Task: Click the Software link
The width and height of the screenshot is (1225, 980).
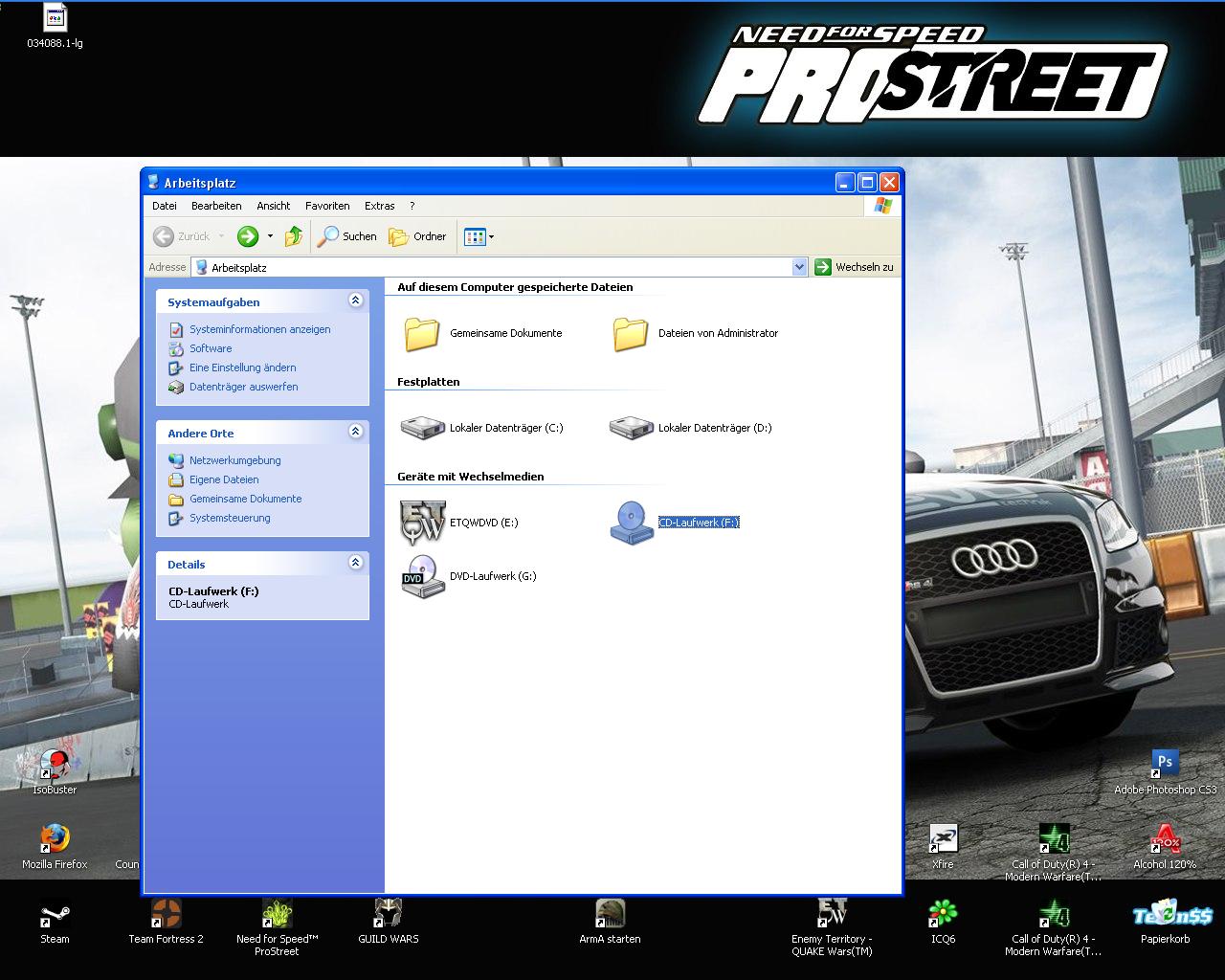Action: (x=211, y=348)
